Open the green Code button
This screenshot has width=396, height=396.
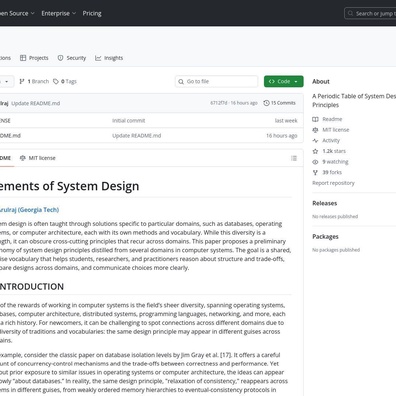(x=284, y=82)
